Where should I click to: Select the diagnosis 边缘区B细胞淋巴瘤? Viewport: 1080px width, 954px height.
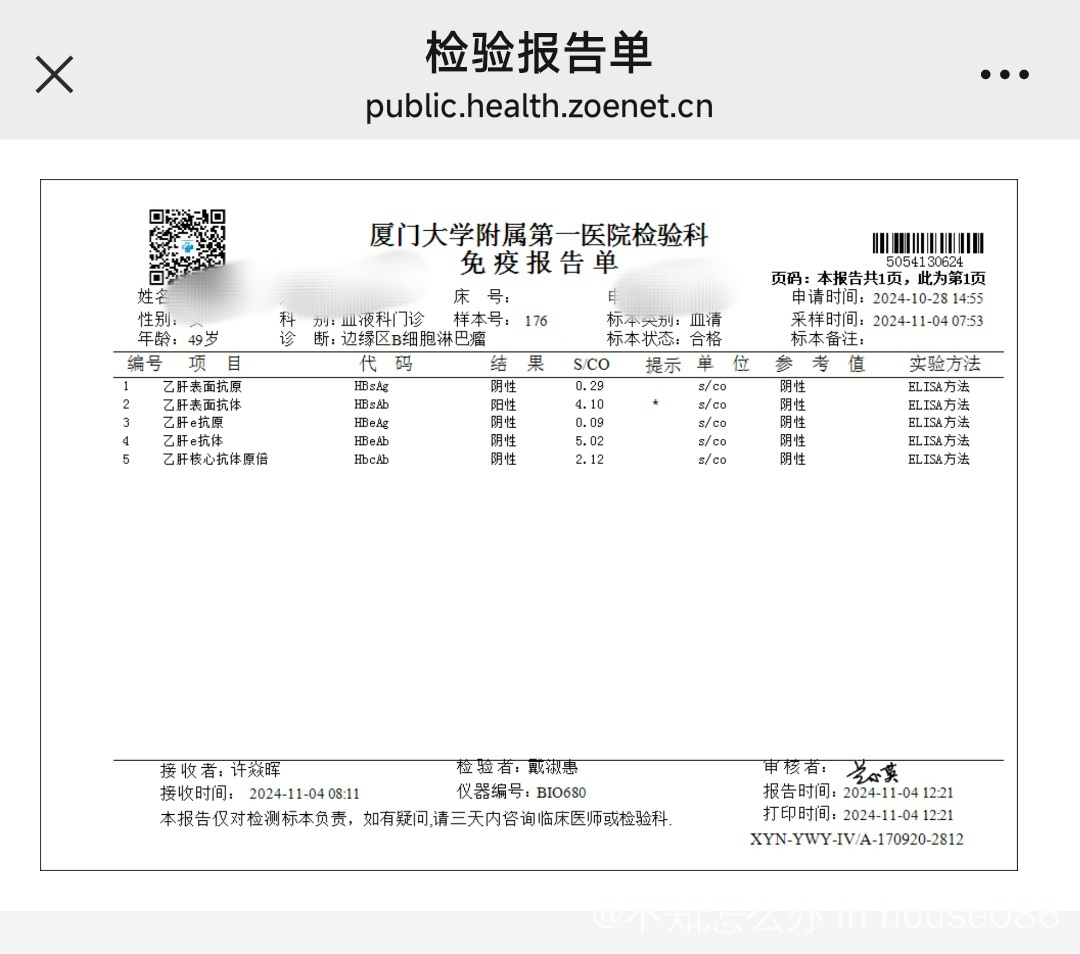coord(413,339)
